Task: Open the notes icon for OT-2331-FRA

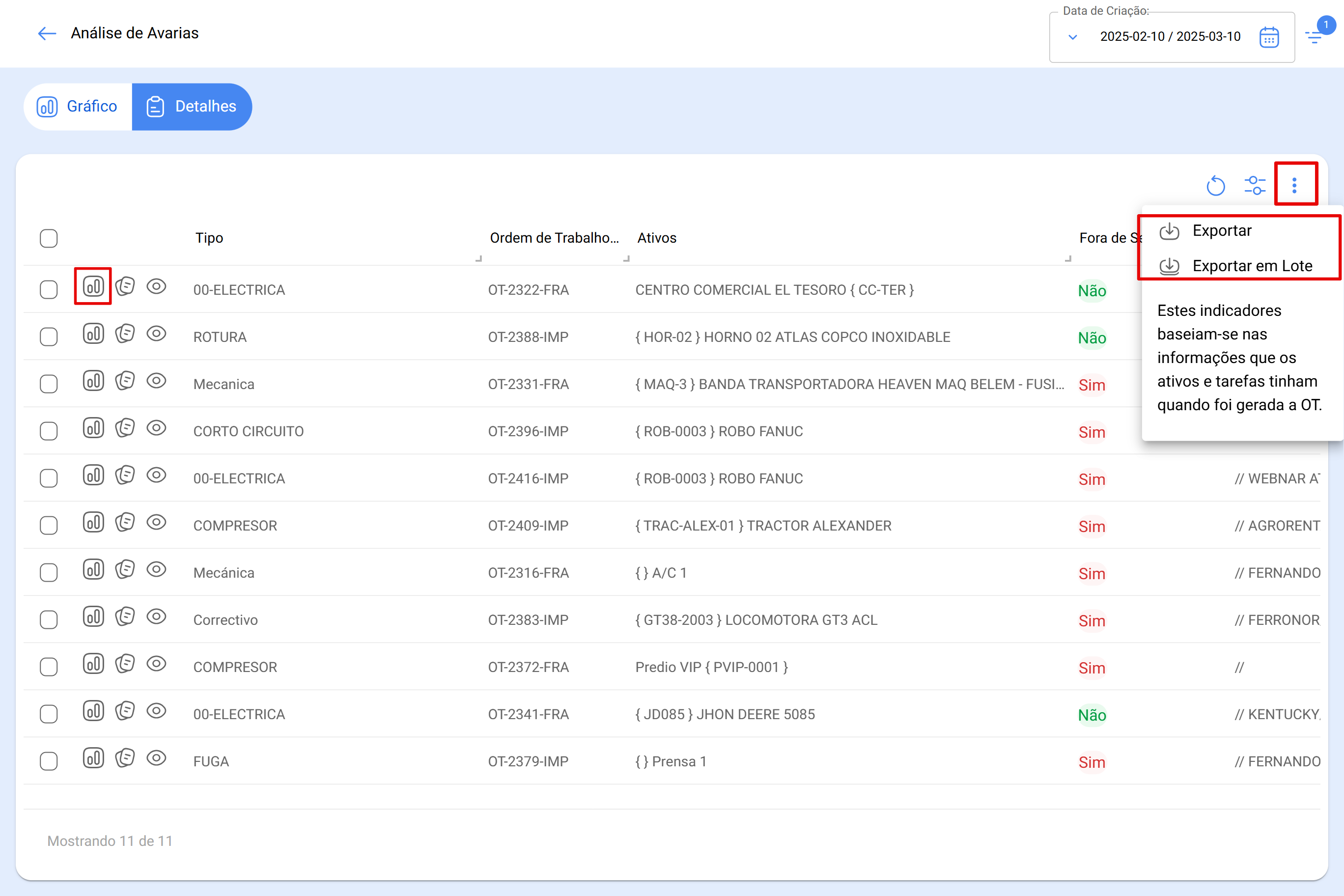Action: click(125, 380)
